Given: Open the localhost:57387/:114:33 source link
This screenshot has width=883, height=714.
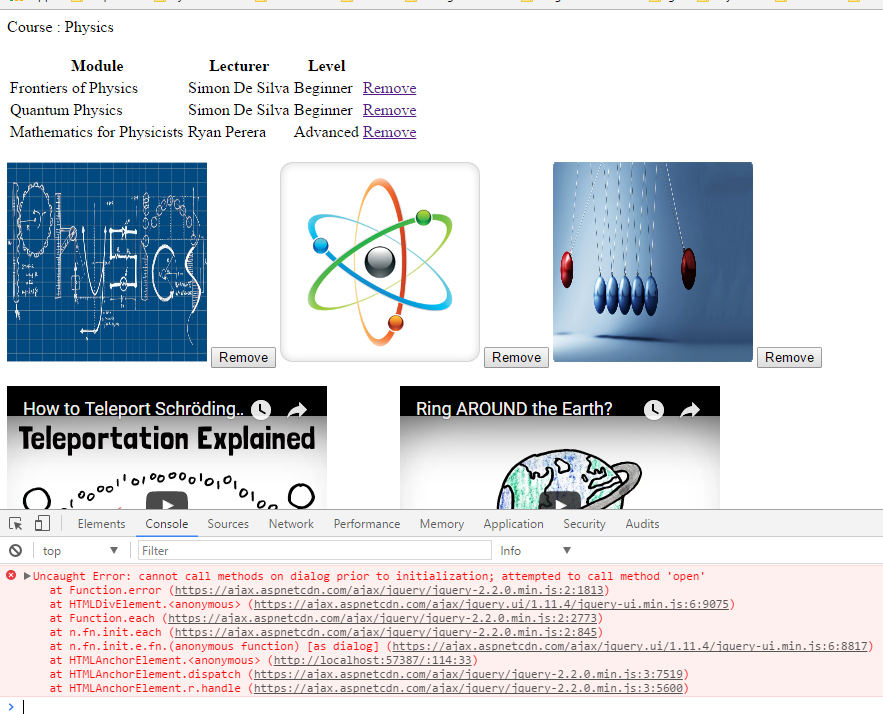Looking at the screenshot, I should click(373, 660).
